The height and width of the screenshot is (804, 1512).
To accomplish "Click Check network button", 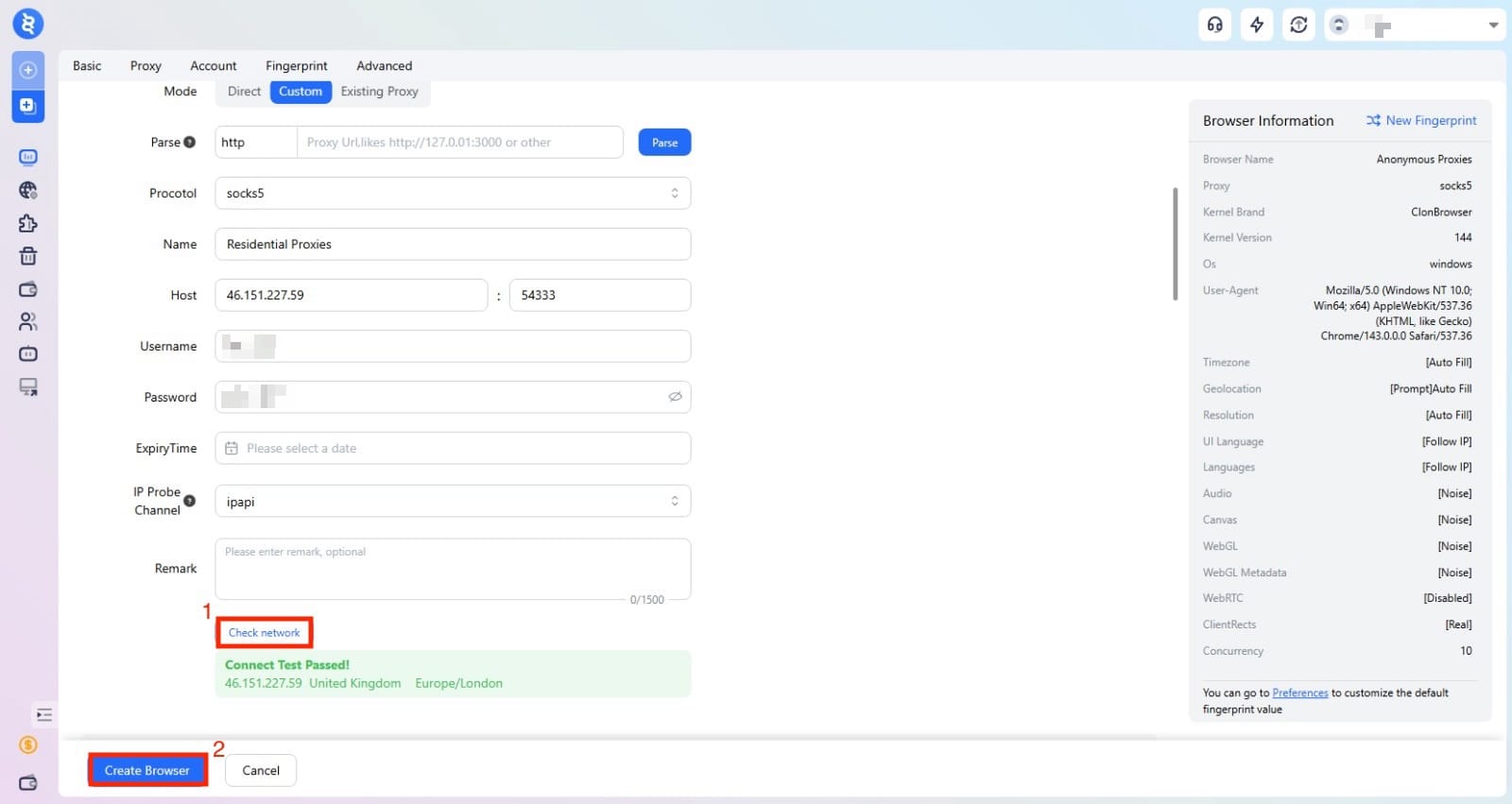I will (x=265, y=632).
